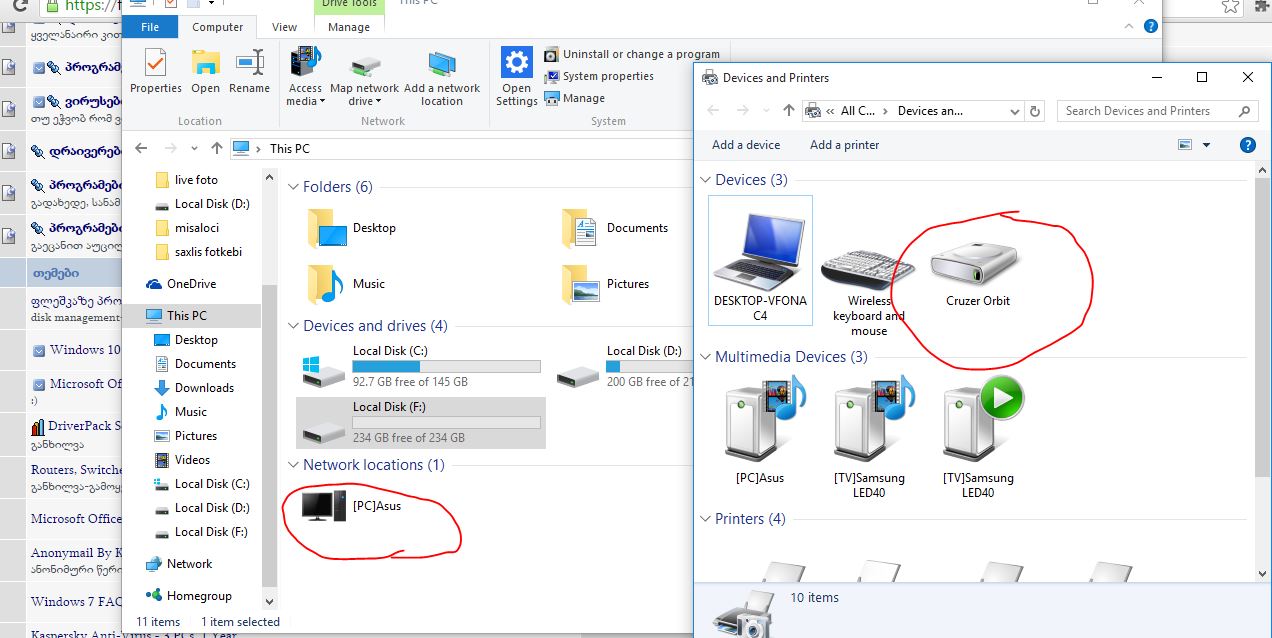The width and height of the screenshot is (1272, 638).
Task: Collapse Devices and drives (4) group
Action: [x=293, y=326]
